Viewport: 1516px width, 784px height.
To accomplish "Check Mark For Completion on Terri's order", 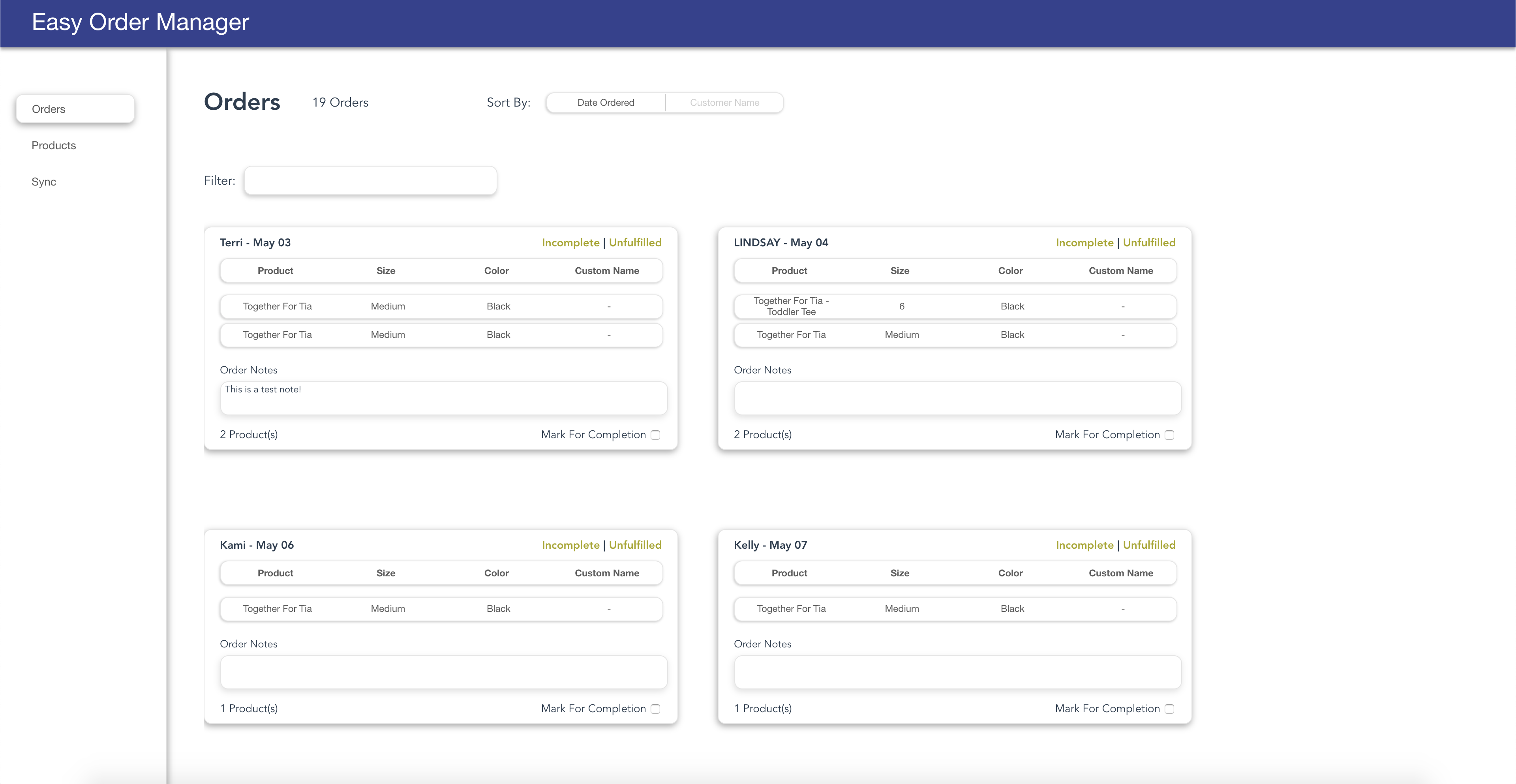I will click(x=656, y=435).
